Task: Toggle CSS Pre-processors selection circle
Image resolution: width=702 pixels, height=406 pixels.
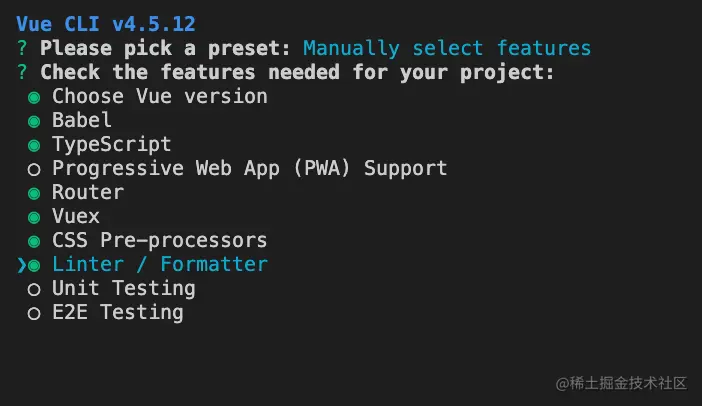Action: coord(34,241)
